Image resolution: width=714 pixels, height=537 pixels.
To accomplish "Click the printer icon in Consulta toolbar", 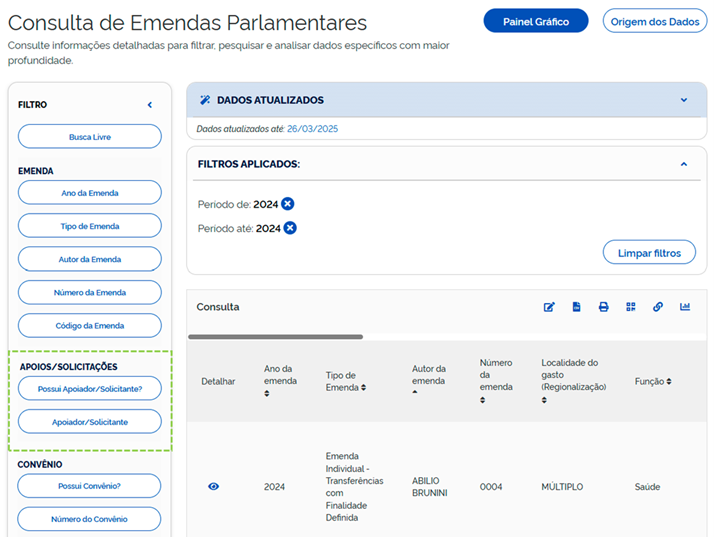I will point(604,307).
